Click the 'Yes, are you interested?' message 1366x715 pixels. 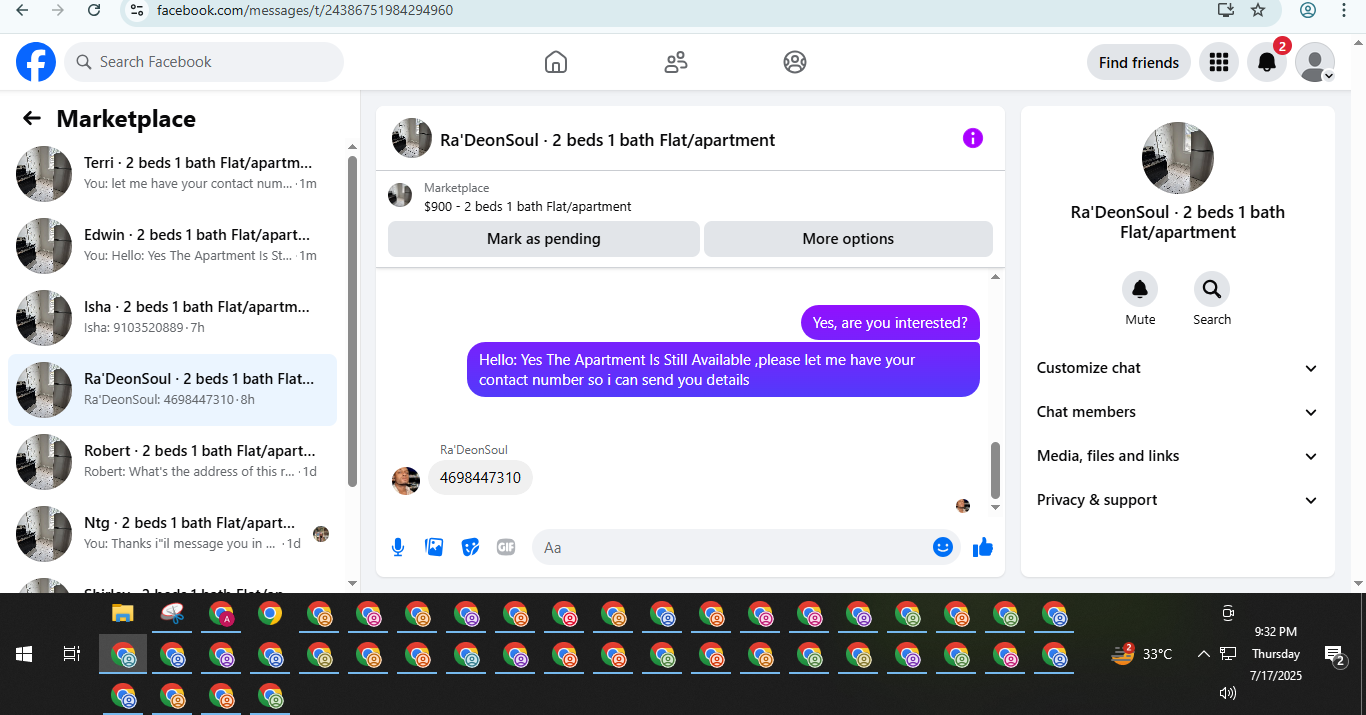pyautogui.click(x=890, y=323)
